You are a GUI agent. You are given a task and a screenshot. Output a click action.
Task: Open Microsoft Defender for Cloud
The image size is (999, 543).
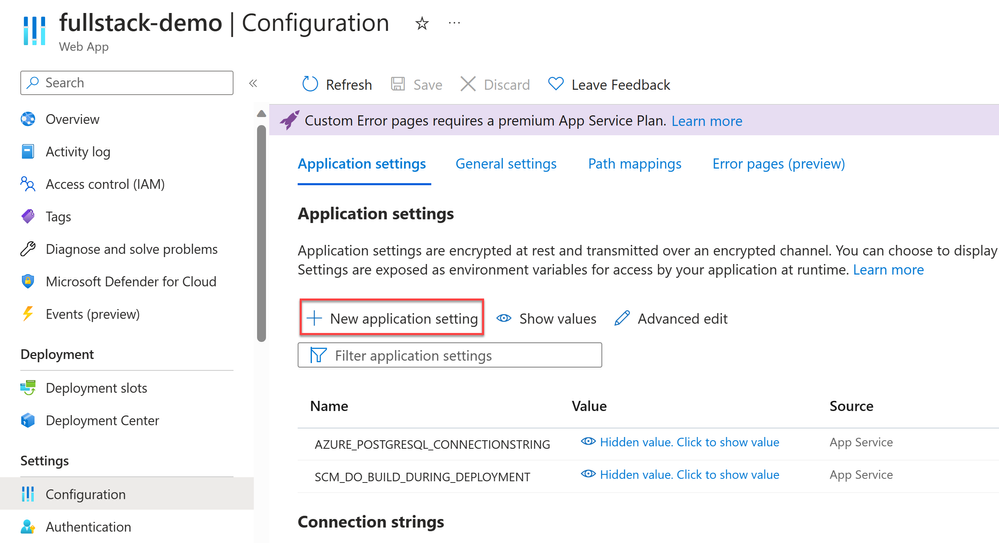(131, 282)
